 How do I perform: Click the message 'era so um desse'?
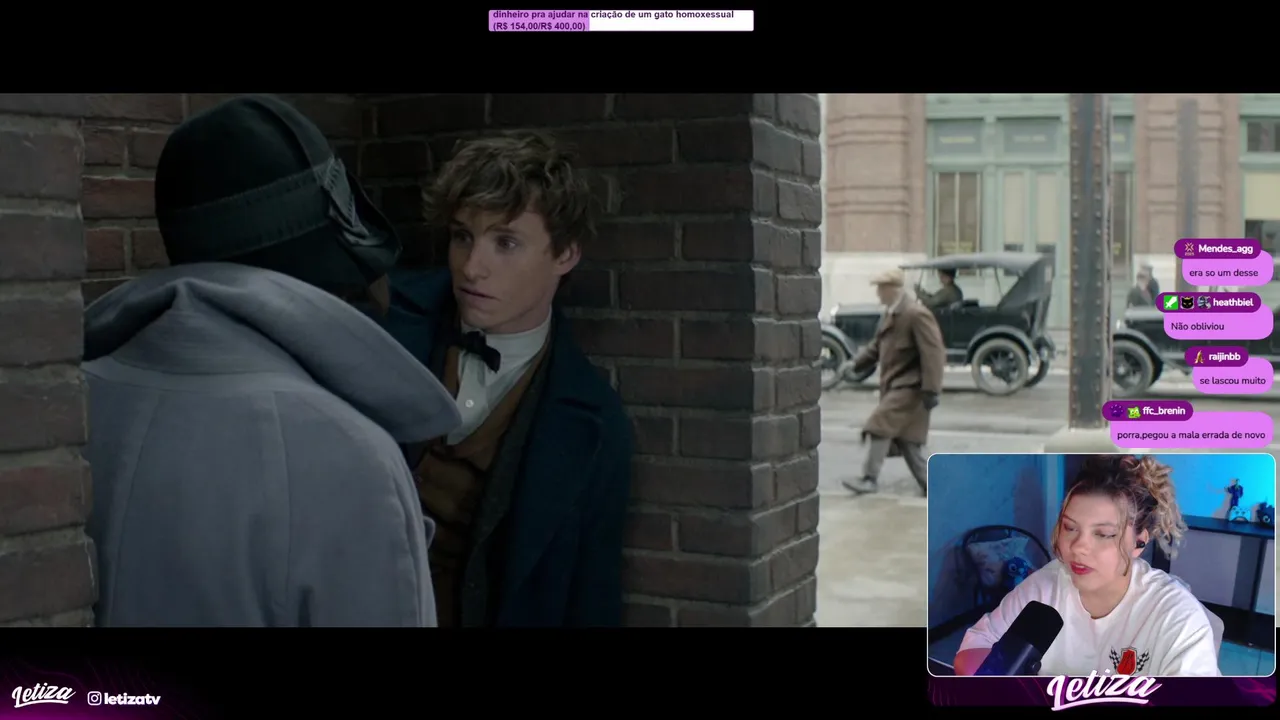click(1224, 273)
